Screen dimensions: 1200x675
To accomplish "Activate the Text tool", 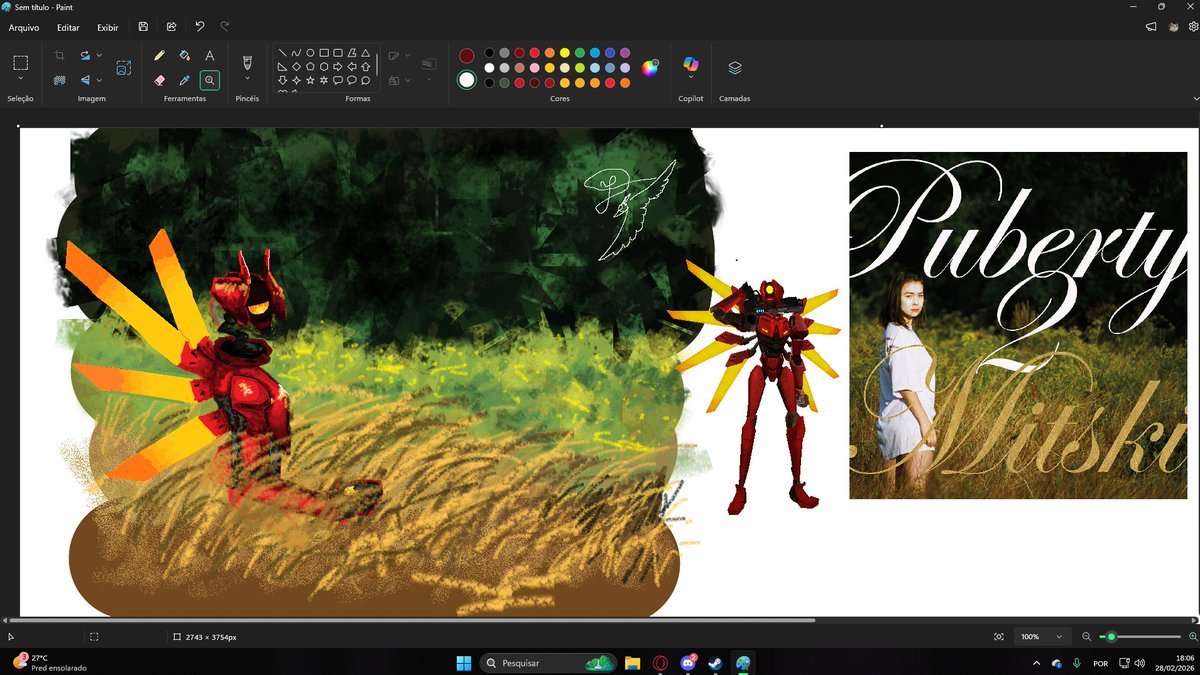I will coord(210,56).
